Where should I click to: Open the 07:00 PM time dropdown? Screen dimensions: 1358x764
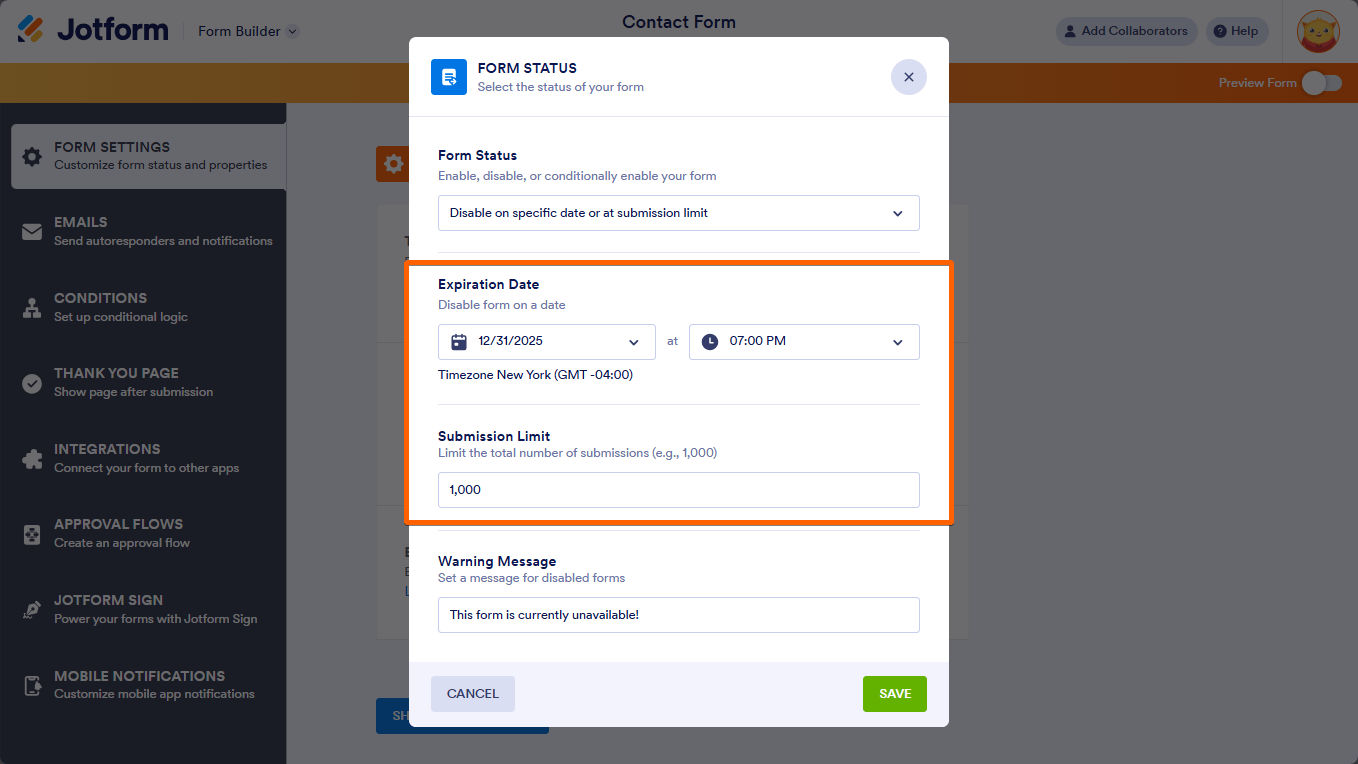tap(897, 342)
